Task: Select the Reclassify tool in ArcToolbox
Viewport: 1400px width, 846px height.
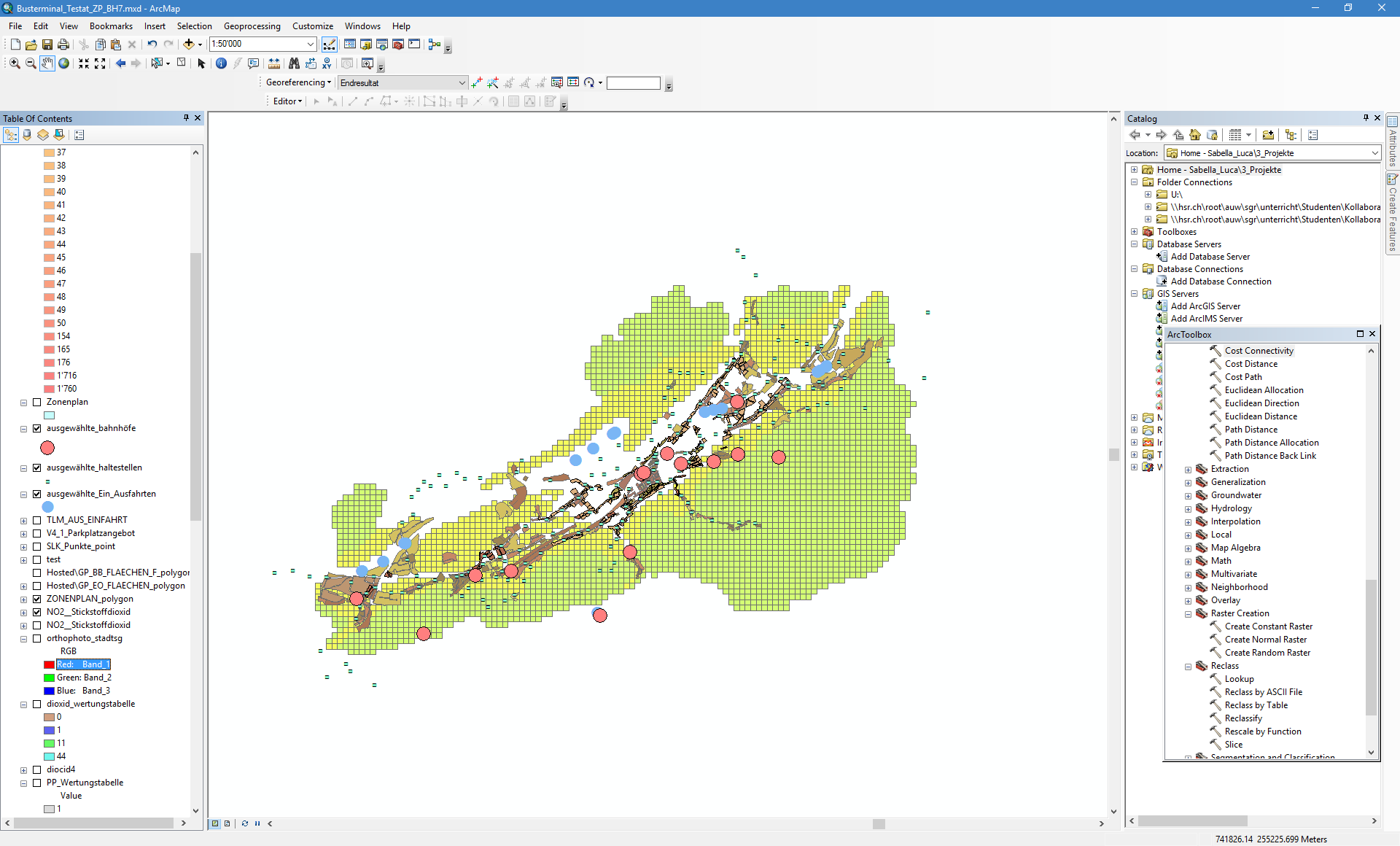Action: (x=1242, y=718)
